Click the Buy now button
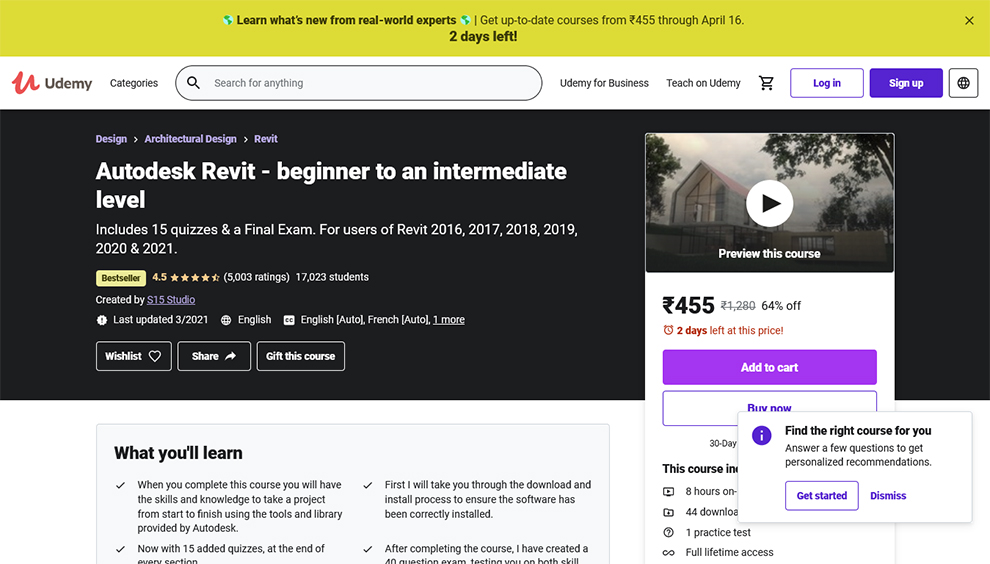990x564 pixels. (769, 407)
